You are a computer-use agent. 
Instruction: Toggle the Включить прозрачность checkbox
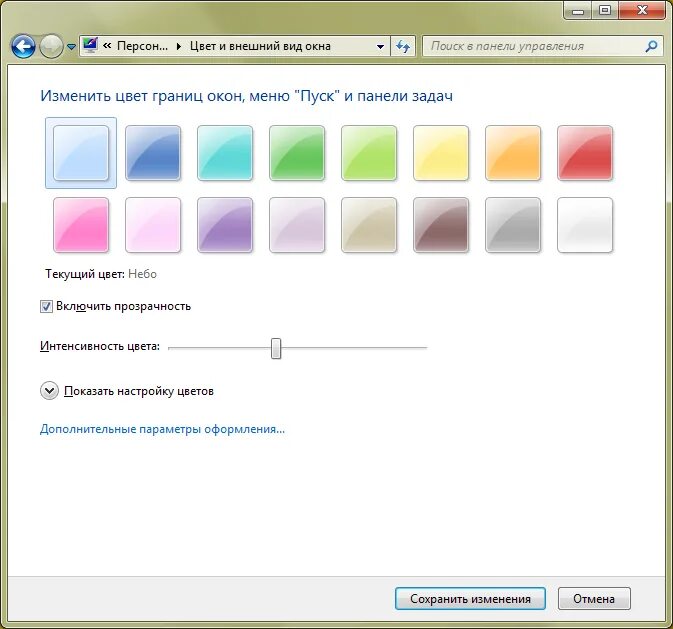click(46, 307)
